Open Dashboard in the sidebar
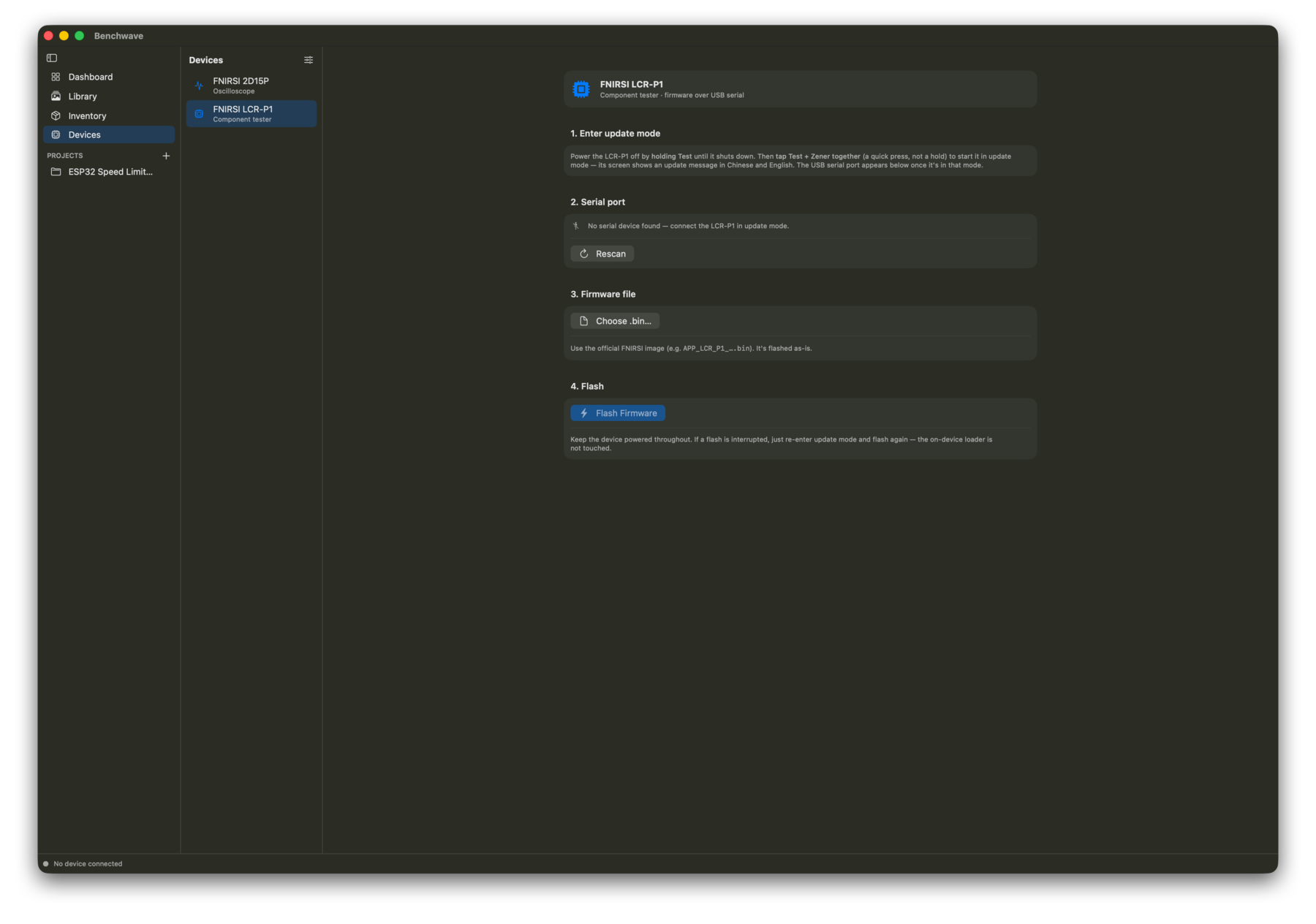Screen dimensions: 1316x924 pos(108,77)
